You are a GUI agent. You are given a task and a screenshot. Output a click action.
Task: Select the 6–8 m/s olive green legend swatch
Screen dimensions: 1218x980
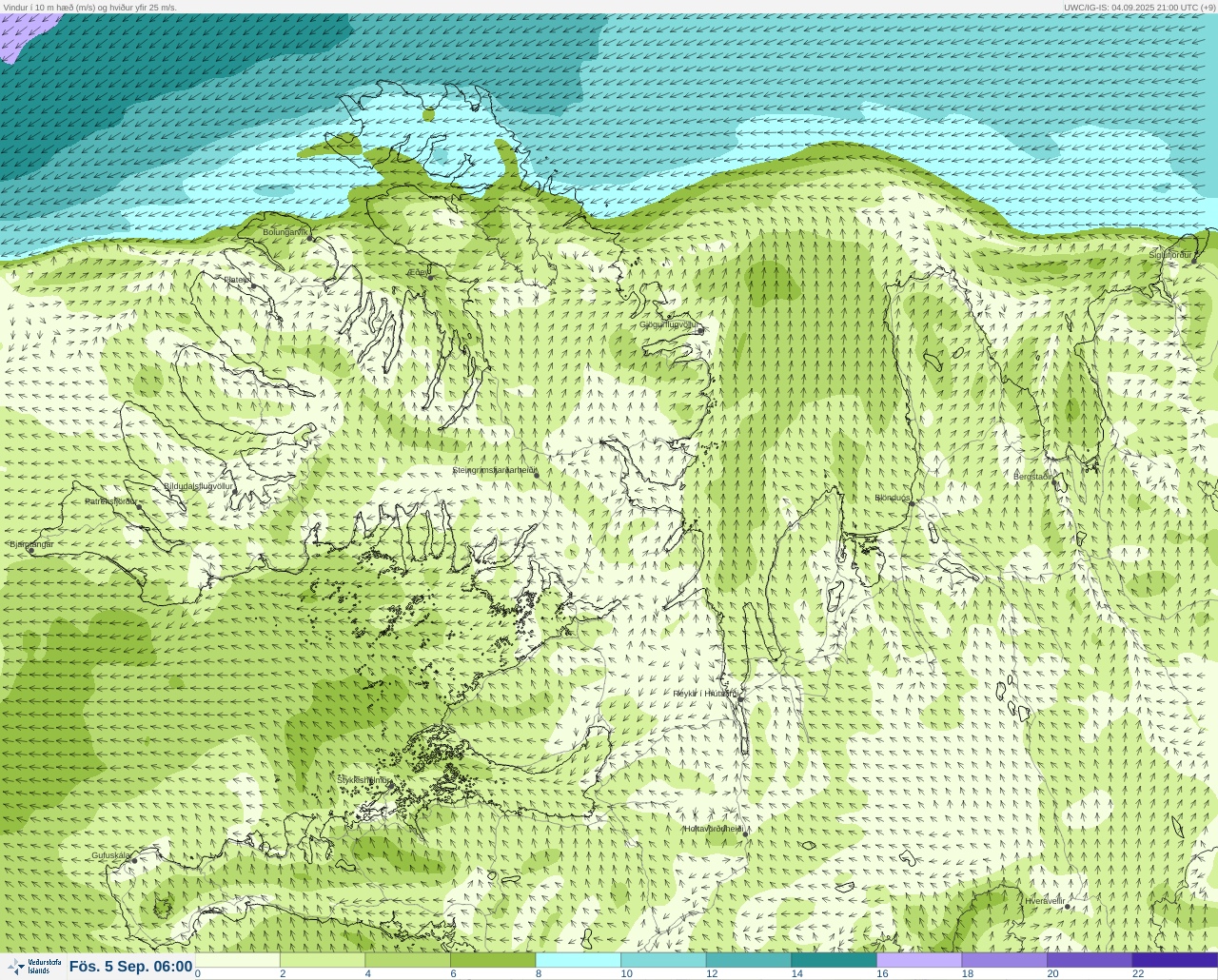(493, 960)
